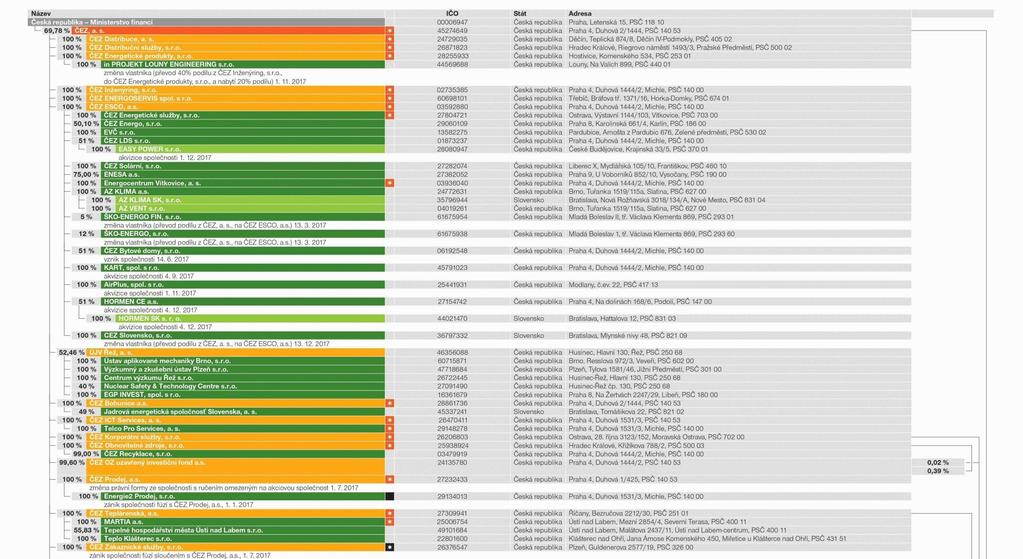The height and width of the screenshot is (559, 1023).
Task: Click the 0,02 % value on the right
Action: [x=938, y=462]
